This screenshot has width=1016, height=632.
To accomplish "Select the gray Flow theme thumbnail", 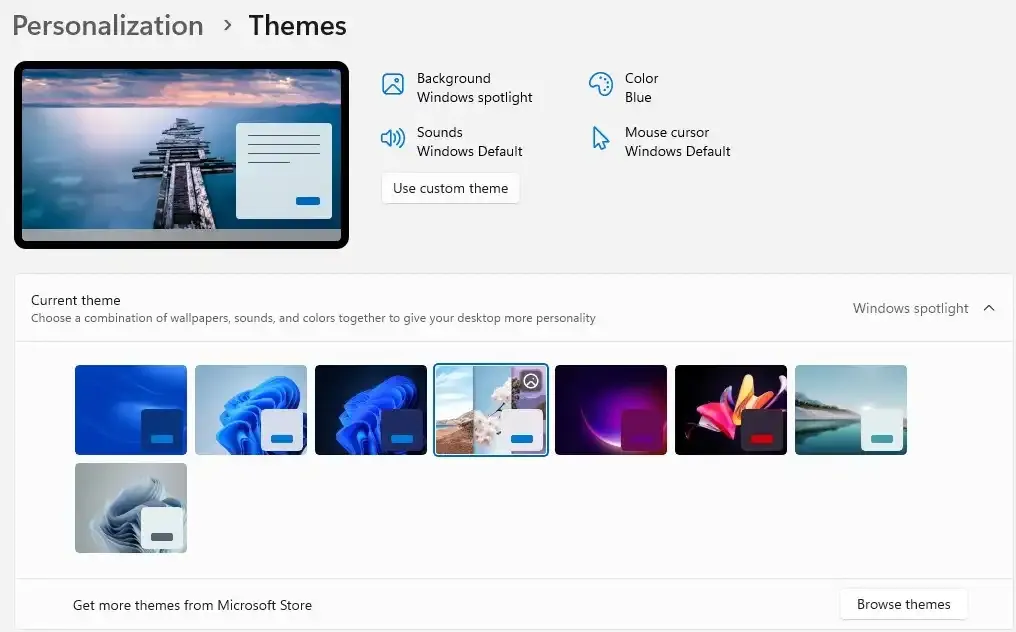I will click(131, 508).
